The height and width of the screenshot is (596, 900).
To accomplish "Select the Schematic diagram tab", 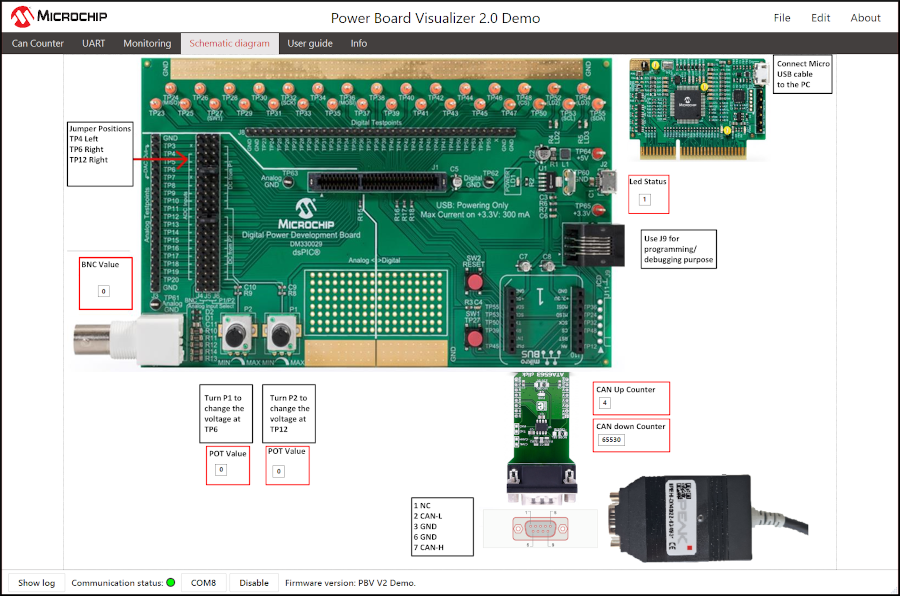I will 229,43.
